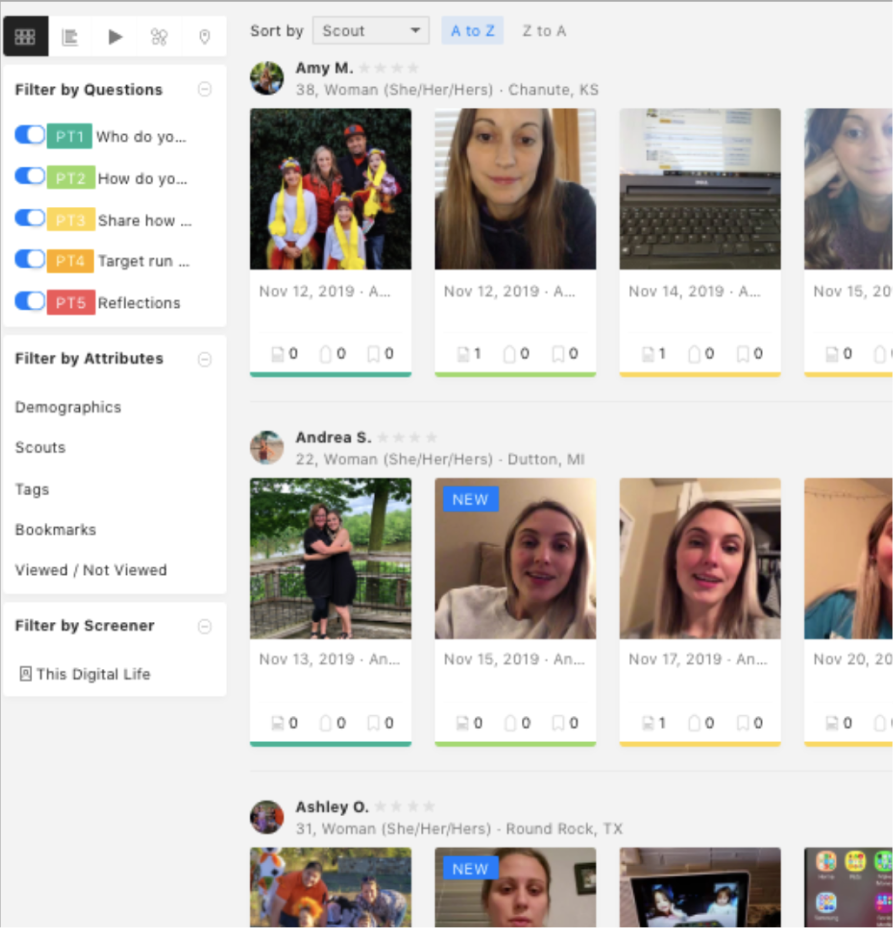The width and height of the screenshot is (893, 928).
Task: Open Amy M. profile avatar
Action: tap(267, 78)
